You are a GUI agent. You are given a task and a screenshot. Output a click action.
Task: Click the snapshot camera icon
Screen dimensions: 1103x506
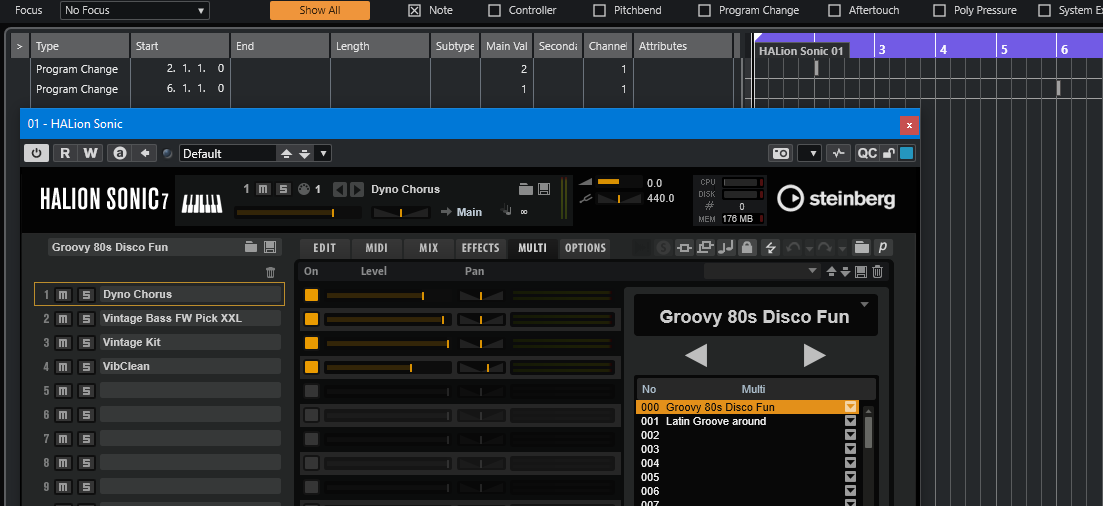[x=780, y=153]
